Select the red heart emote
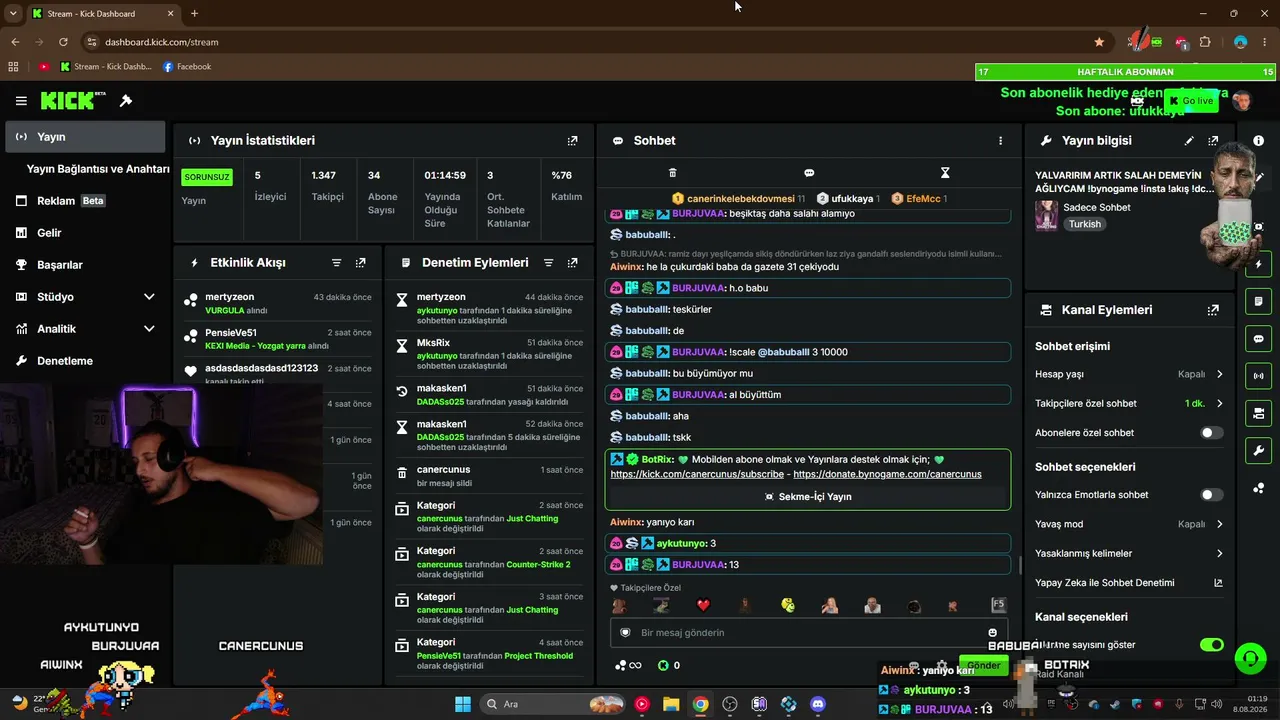The image size is (1280, 720). (703, 605)
